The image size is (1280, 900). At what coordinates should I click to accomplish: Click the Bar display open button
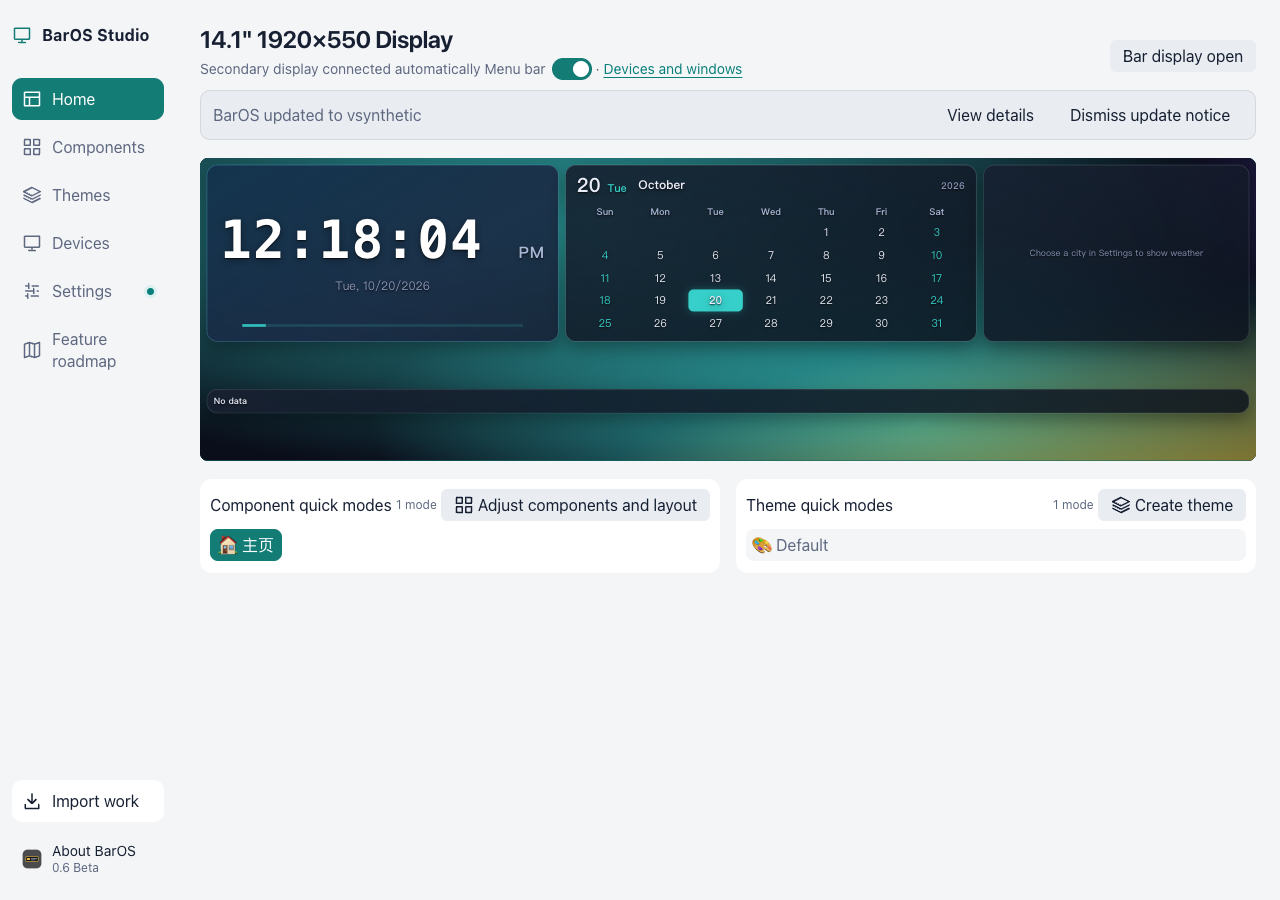click(1183, 56)
